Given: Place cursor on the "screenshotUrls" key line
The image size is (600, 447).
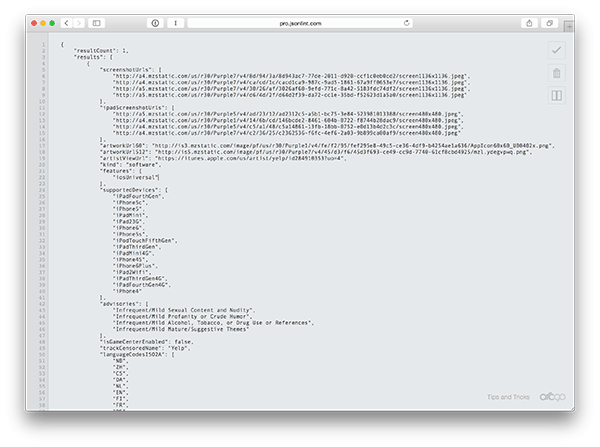Looking at the screenshot, I should [x=129, y=68].
